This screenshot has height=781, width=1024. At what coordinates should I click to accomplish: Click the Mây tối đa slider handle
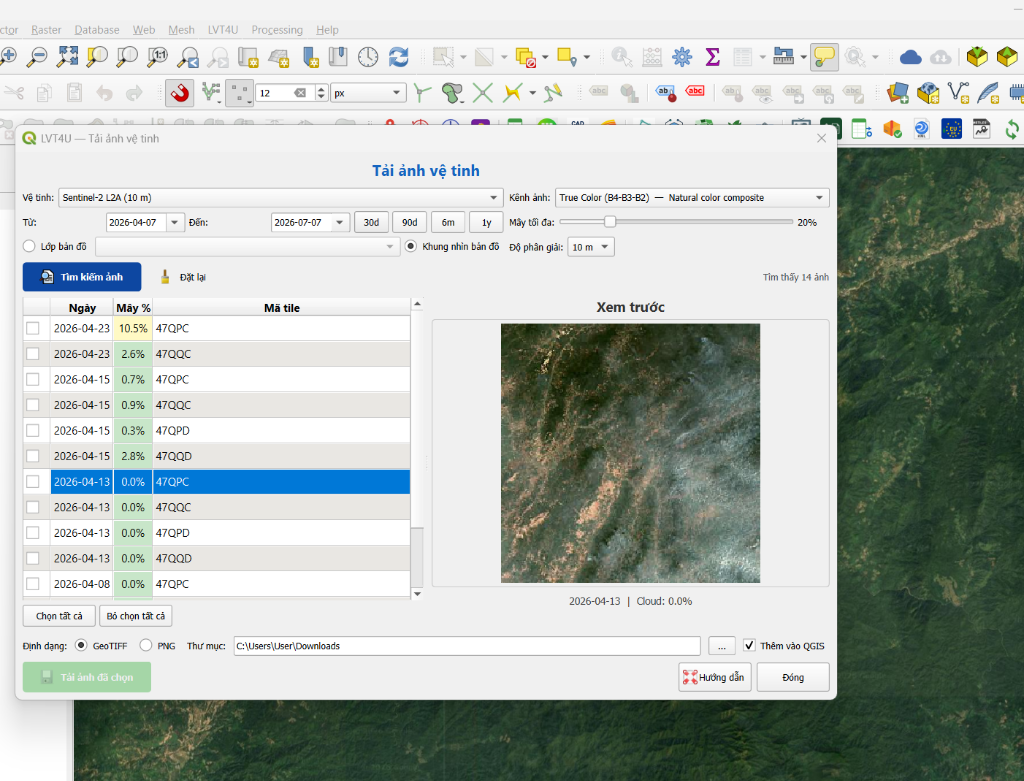click(x=609, y=222)
